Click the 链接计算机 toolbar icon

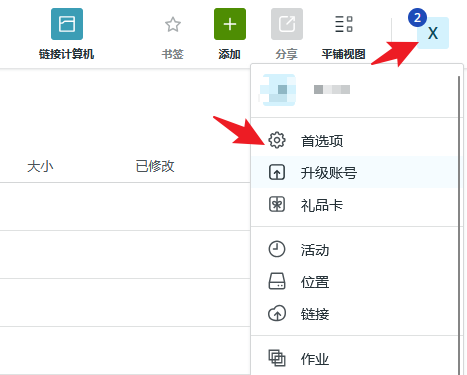tap(67, 24)
